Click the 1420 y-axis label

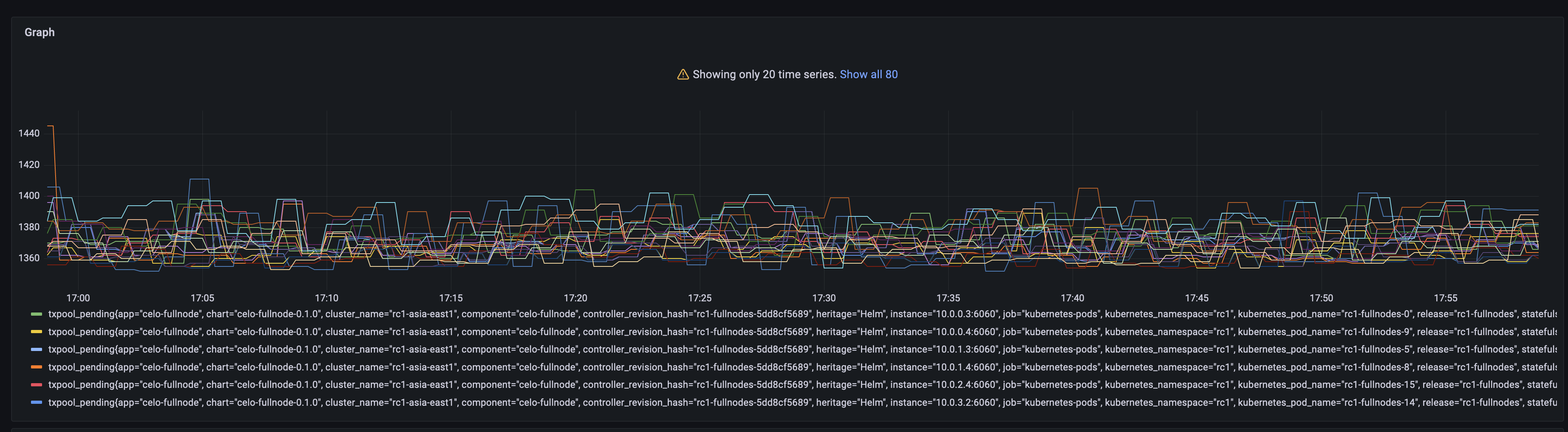pyautogui.click(x=29, y=165)
